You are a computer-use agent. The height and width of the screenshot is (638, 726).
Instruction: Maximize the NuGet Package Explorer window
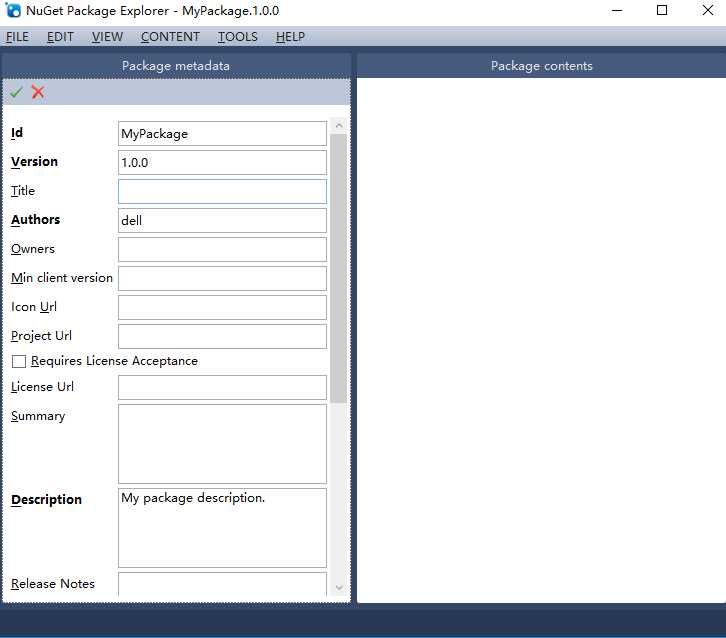662,10
